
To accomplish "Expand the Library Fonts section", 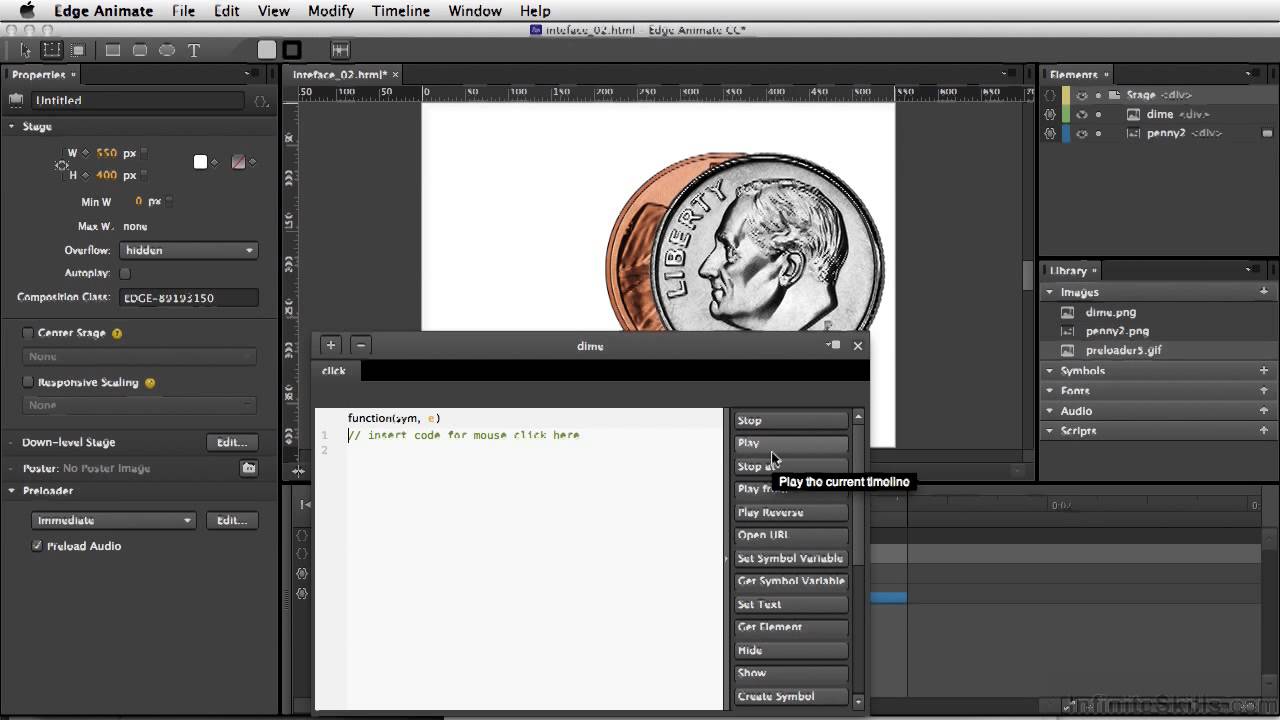I will point(1050,391).
